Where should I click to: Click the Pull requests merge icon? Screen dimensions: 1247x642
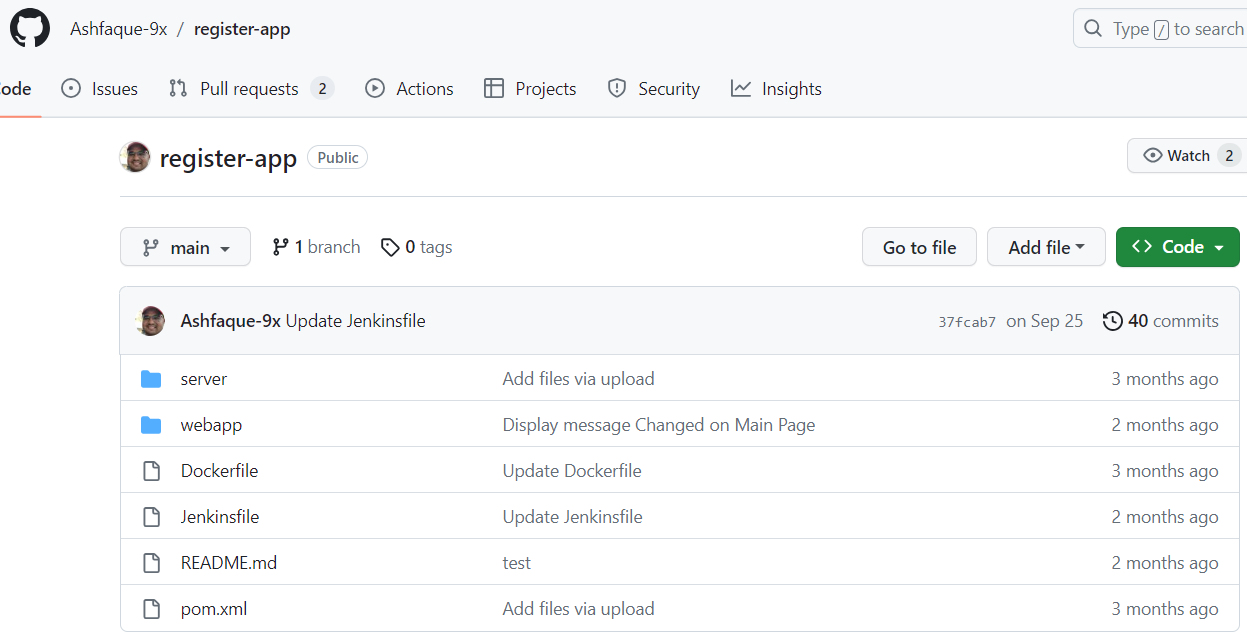click(x=178, y=88)
